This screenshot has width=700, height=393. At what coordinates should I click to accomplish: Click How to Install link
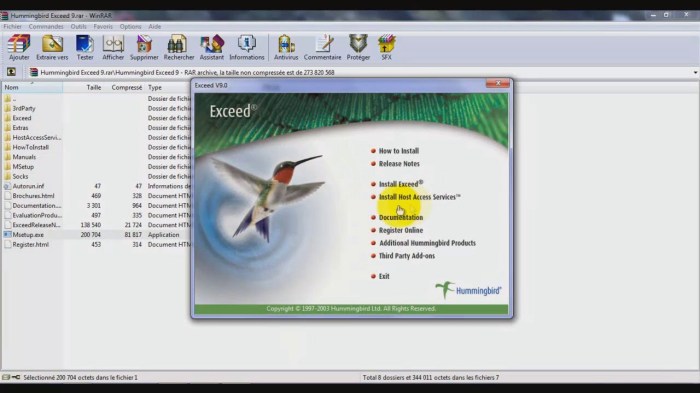click(399, 151)
